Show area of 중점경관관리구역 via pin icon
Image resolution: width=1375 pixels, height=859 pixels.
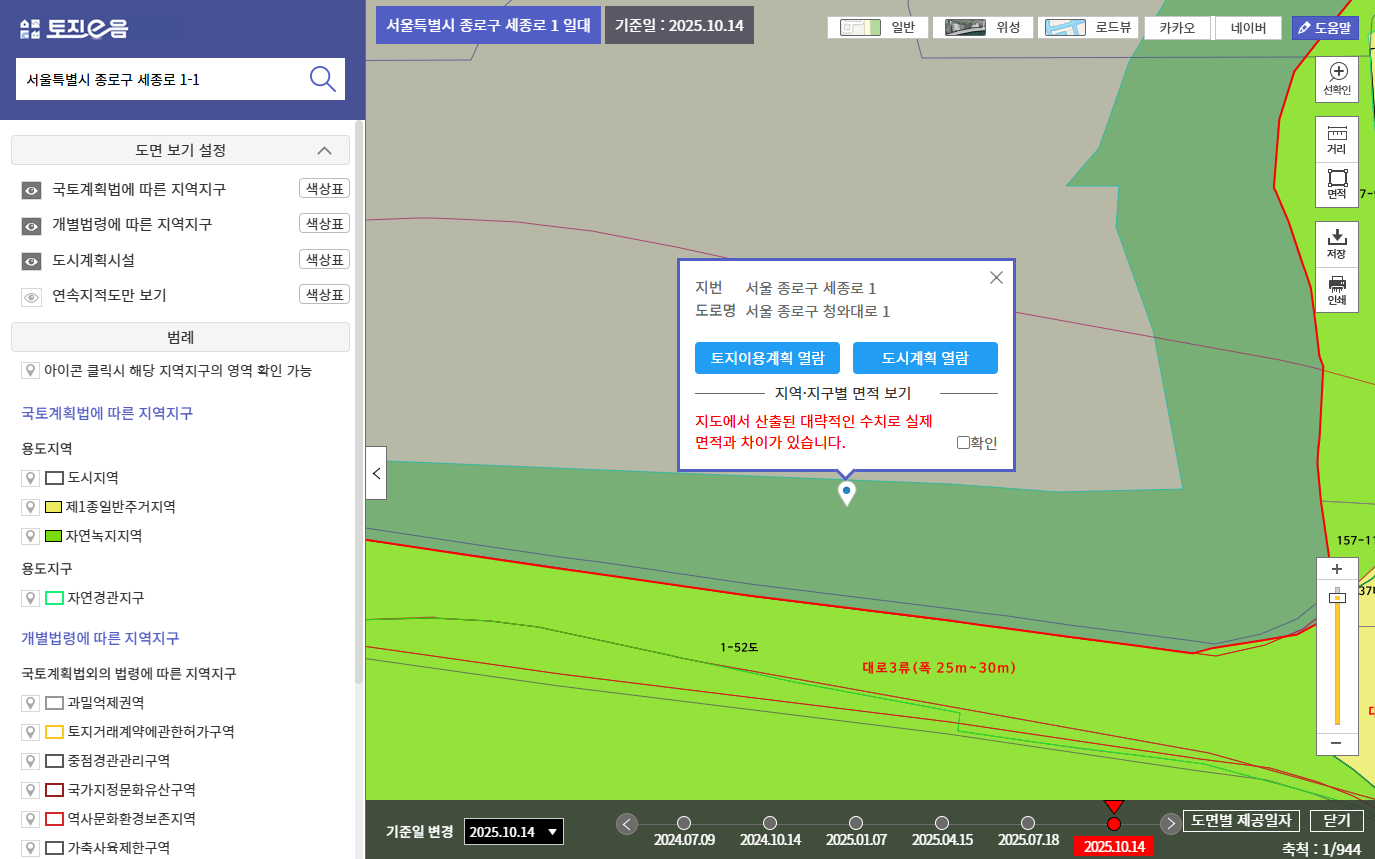(x=31, y=761)
